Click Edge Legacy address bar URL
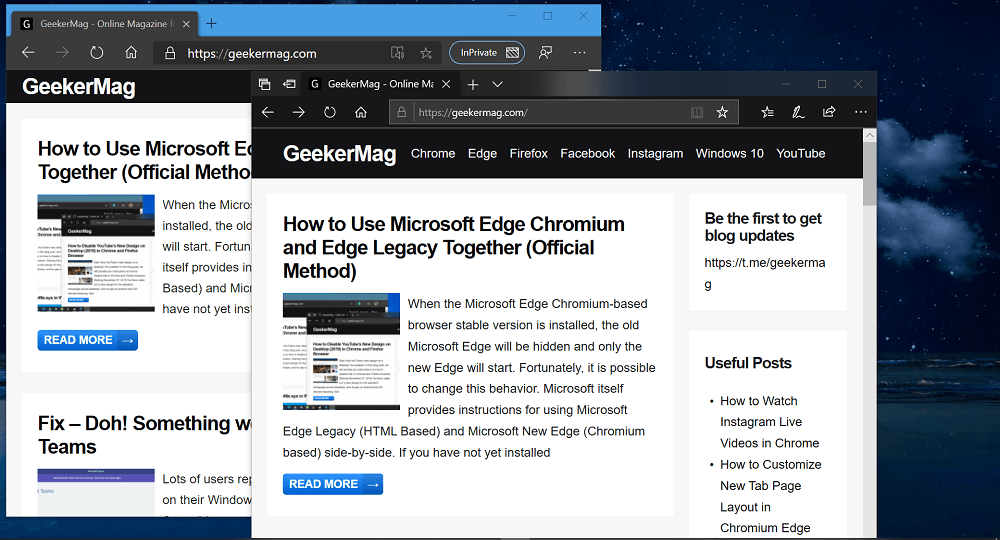Screen dimensions: 1000x540 point(473,112)
